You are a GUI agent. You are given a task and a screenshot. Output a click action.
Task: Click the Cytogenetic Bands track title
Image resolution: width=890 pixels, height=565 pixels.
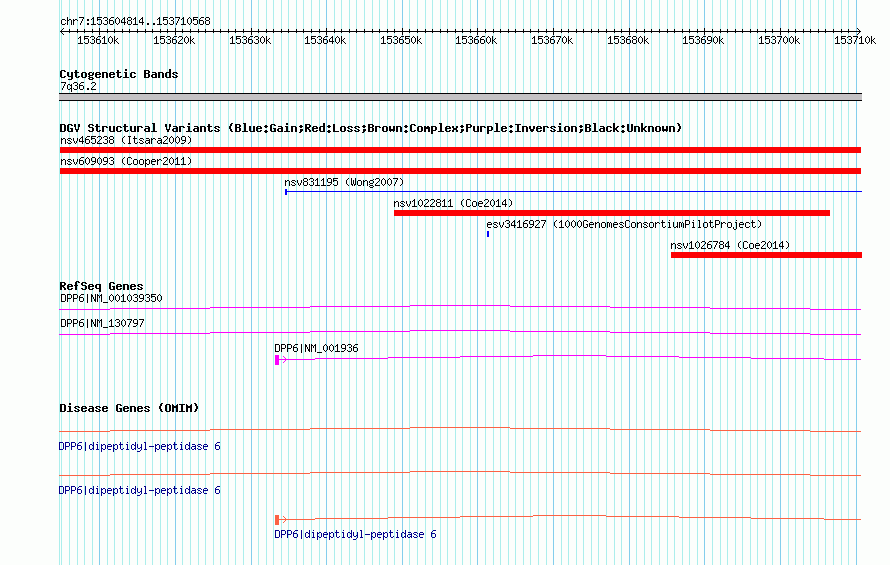click(119, 74)
